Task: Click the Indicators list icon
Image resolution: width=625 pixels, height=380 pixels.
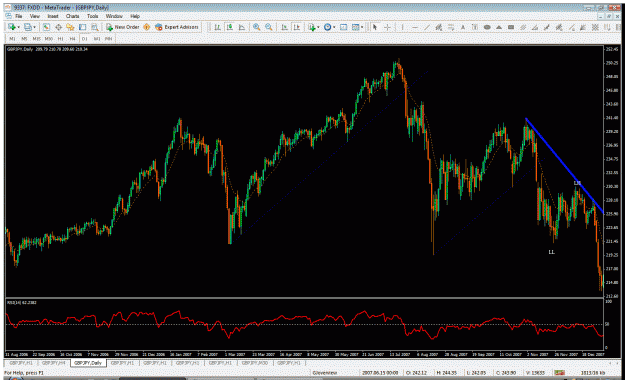Action: coord(311,27)
